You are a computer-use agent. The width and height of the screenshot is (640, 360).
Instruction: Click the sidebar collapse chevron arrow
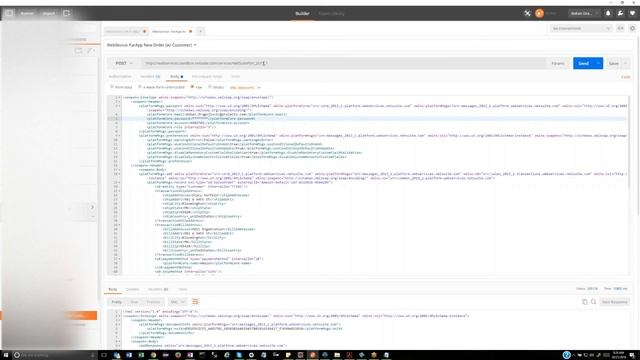(x=92, y=207)
